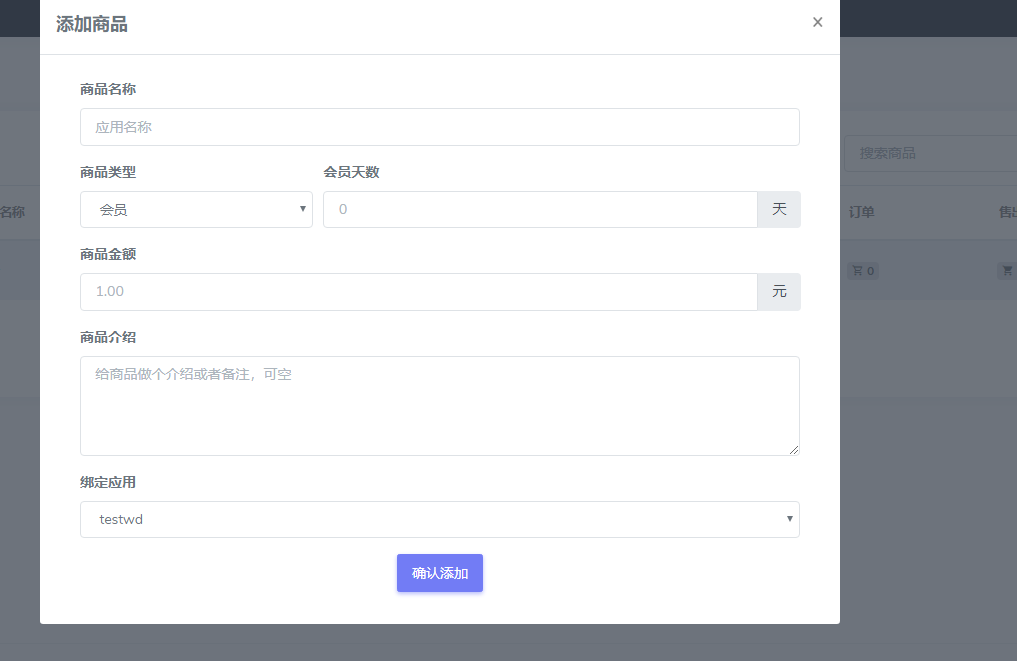This screenshot has height=661, width=1017.
Task: Click the cart order count badge 0
Action: [x=863, y=271]
